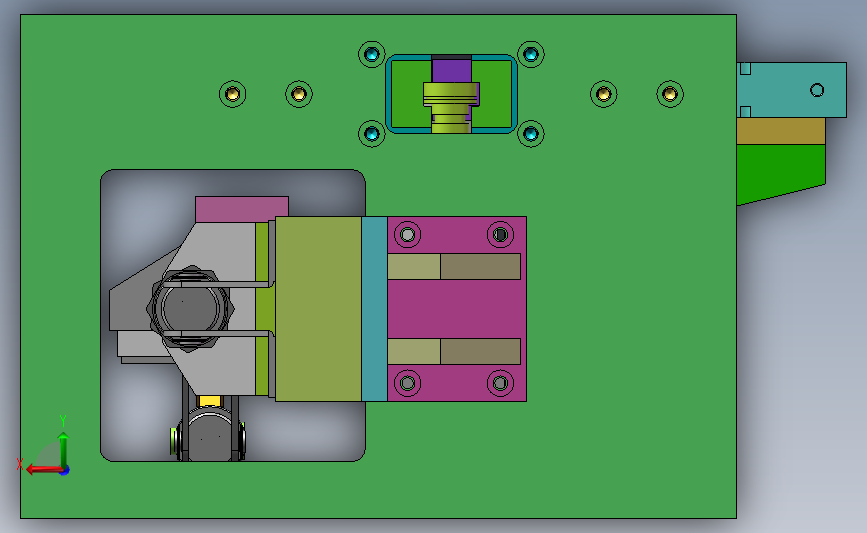
Task: Click the blue Z axis dot of the triad
Action: pyautogui.click(x=65, y=471)
